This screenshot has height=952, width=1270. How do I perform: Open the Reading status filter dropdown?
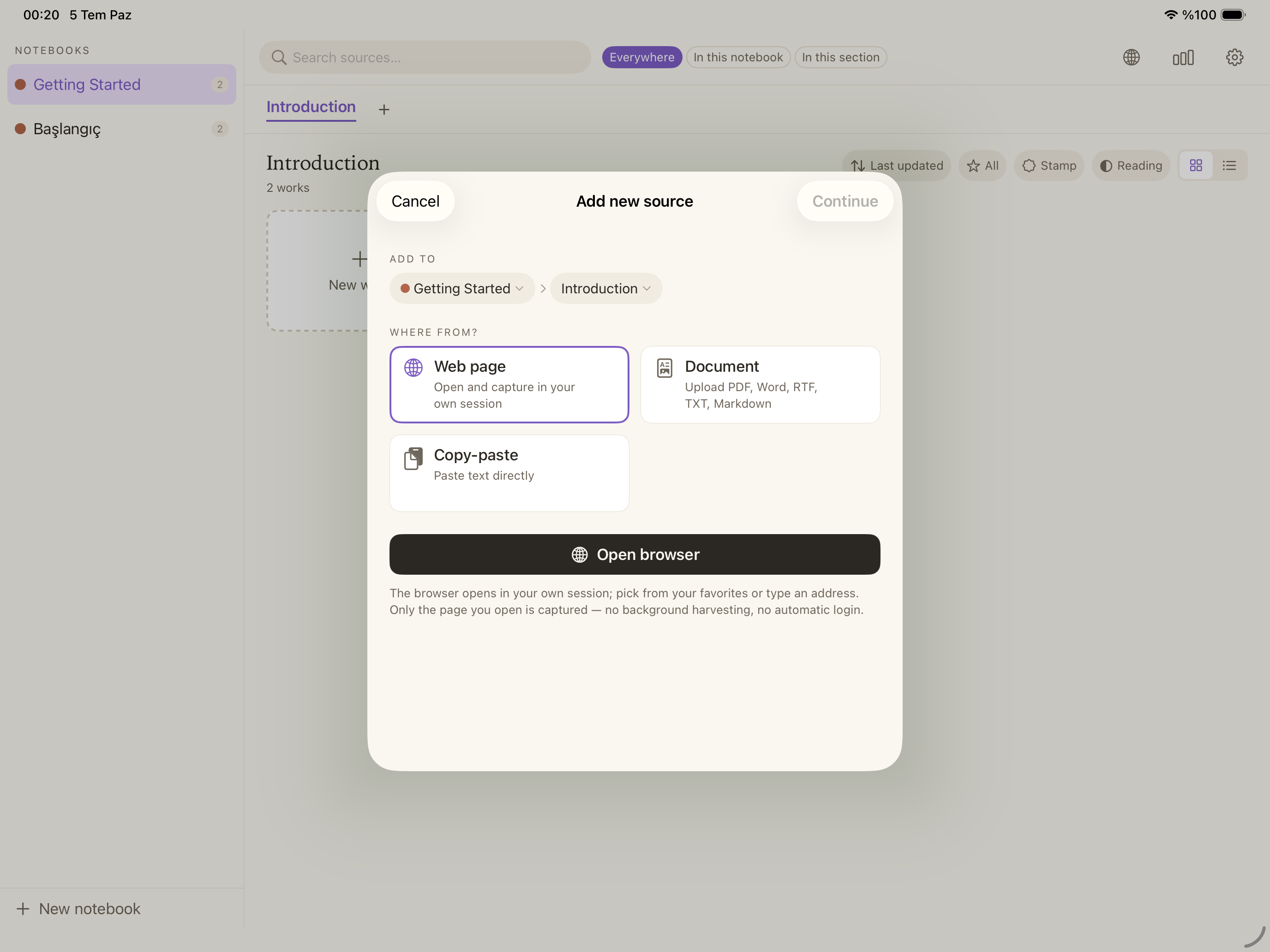(1131, 165)
